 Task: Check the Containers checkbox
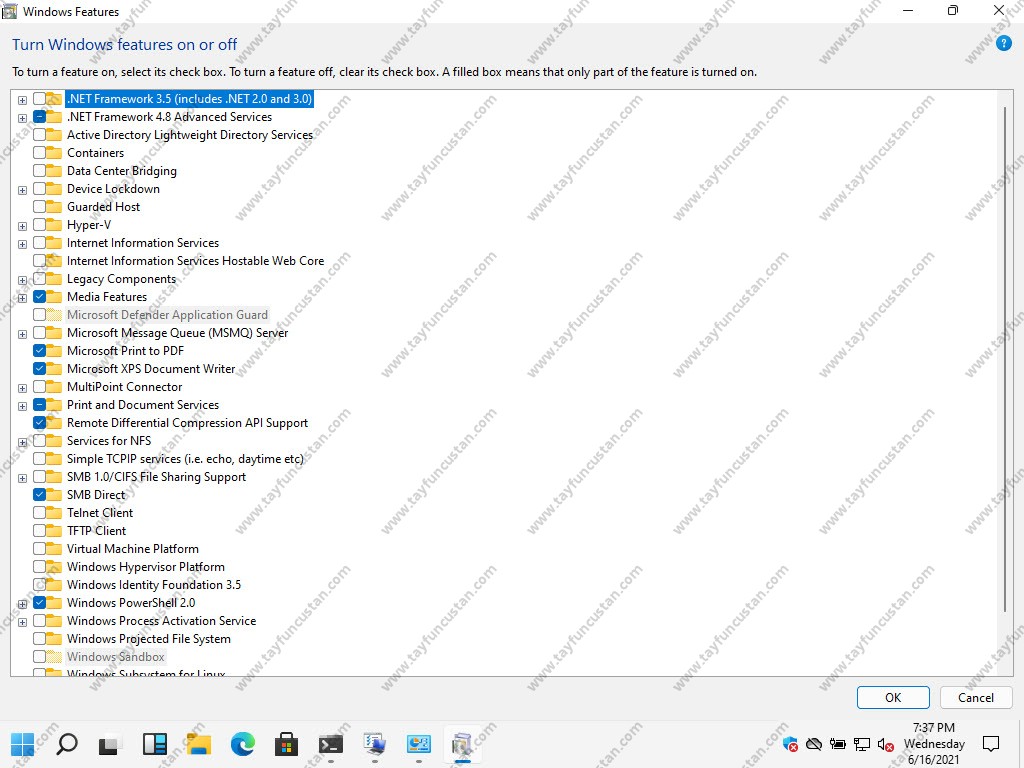coord(39,153)
